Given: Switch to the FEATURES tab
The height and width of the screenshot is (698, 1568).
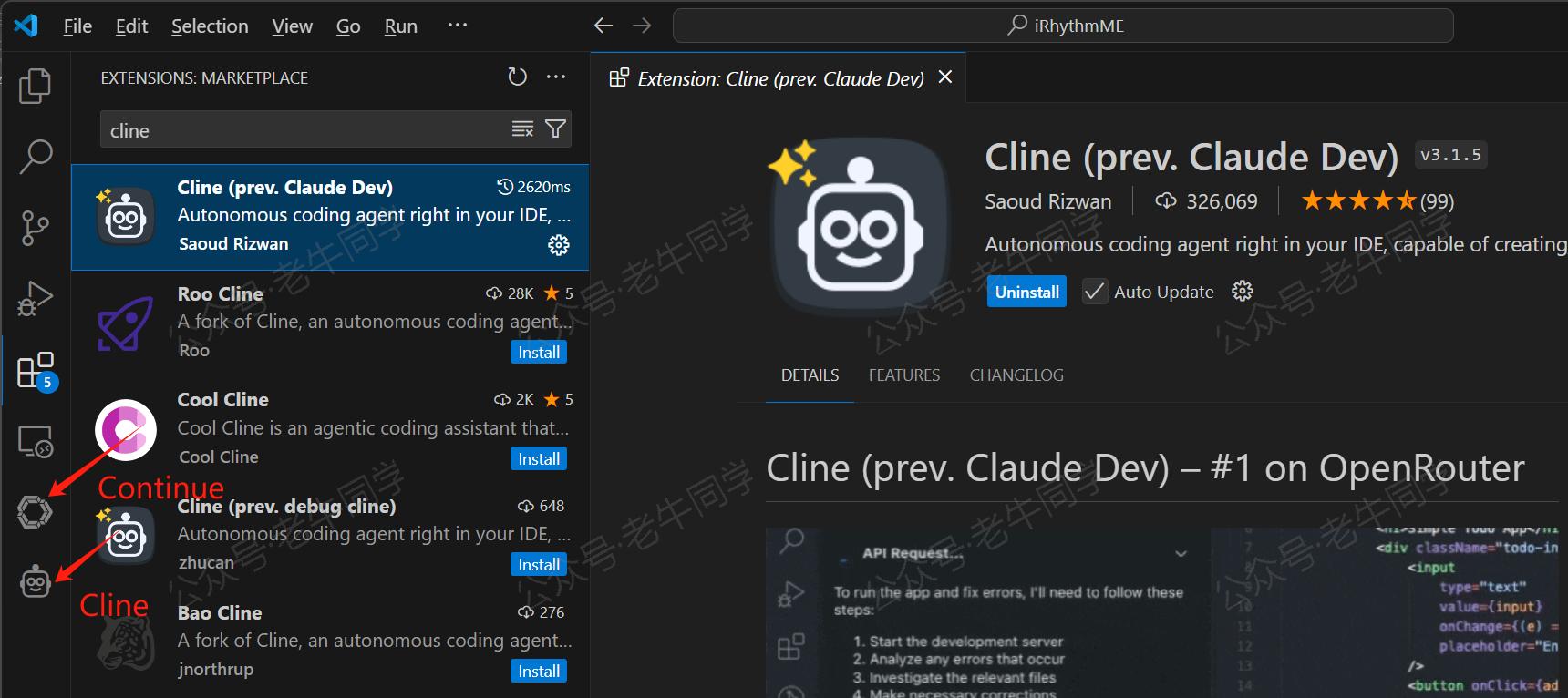Looking at the screenshot, I should tap(903, 375).
